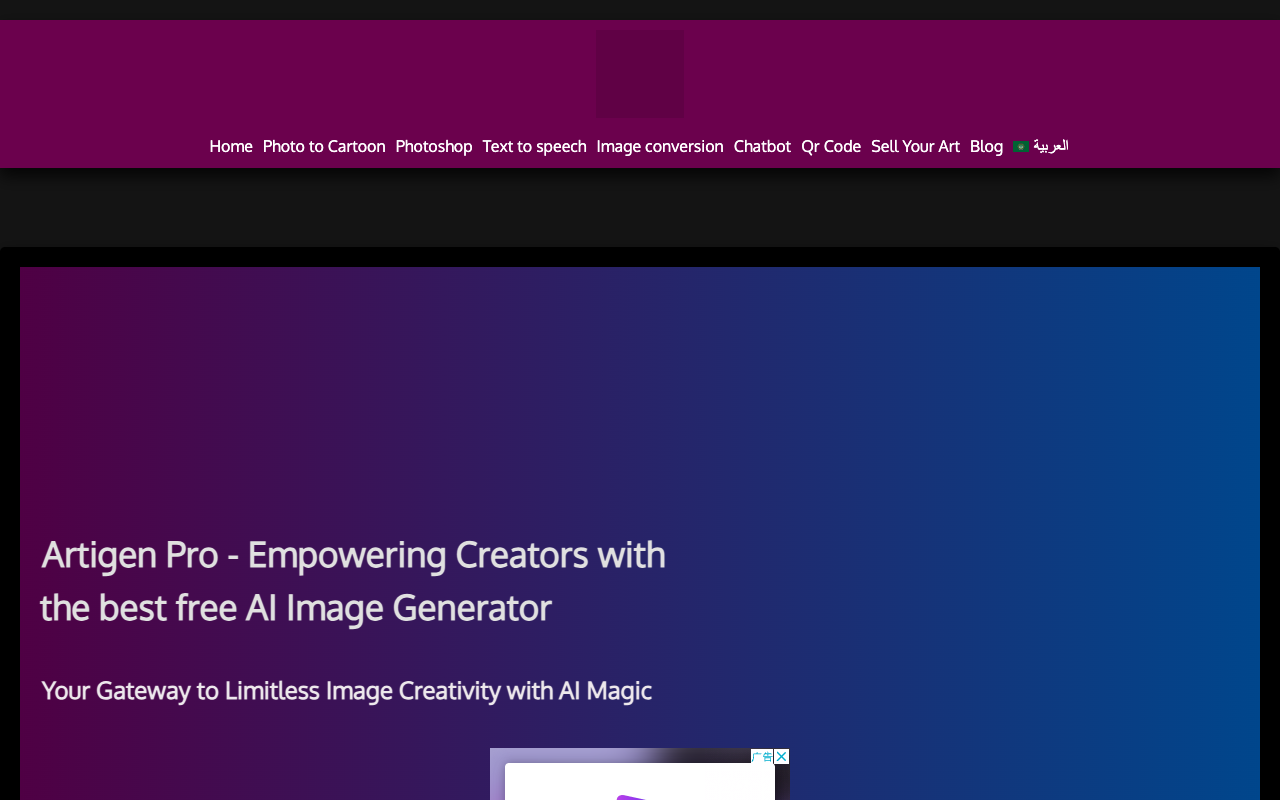Click the site logo in the header
This screenshot has height=800, width=1280.
[640, 74]
